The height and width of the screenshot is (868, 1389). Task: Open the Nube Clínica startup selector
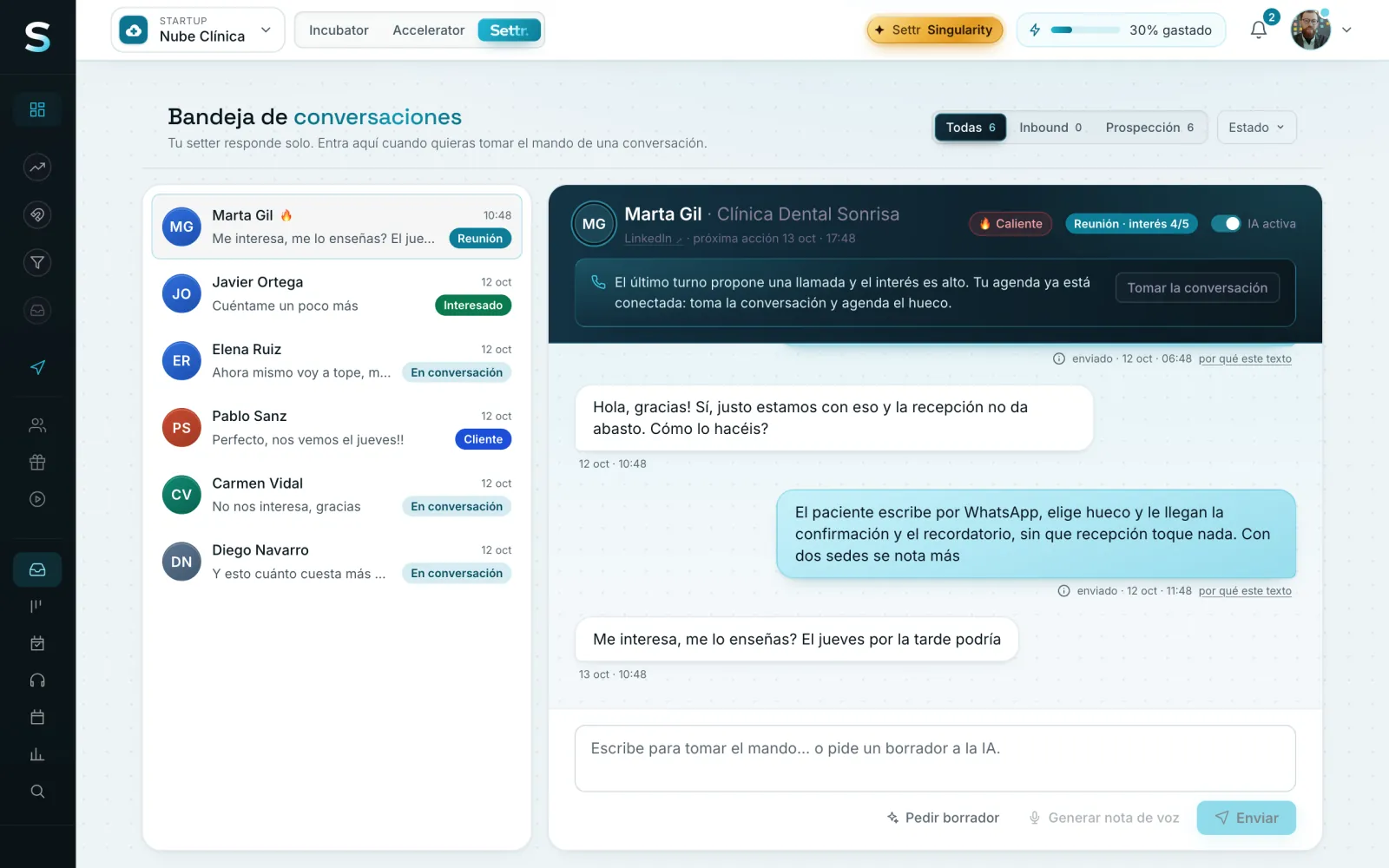pos(198,30)
